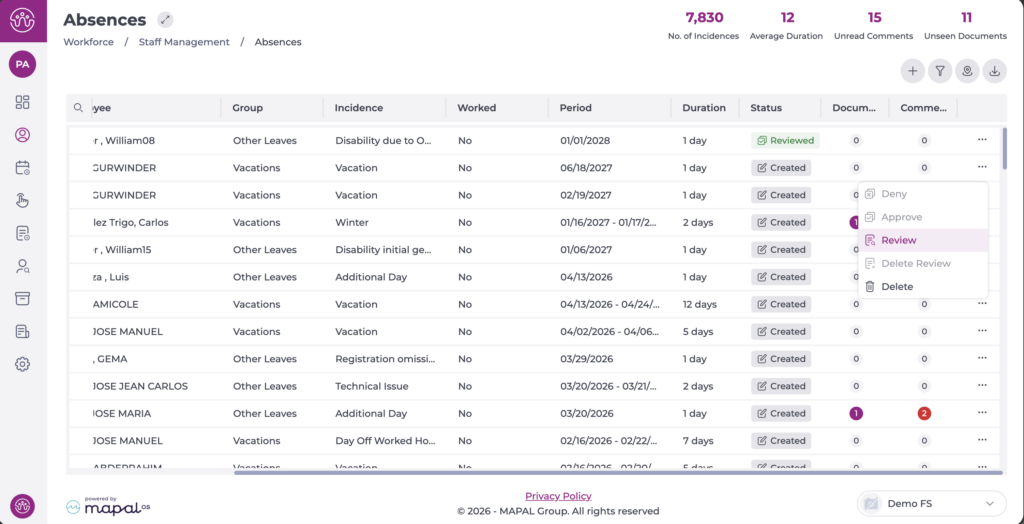Click the expand icon beside Absences title

click(165, 20)
